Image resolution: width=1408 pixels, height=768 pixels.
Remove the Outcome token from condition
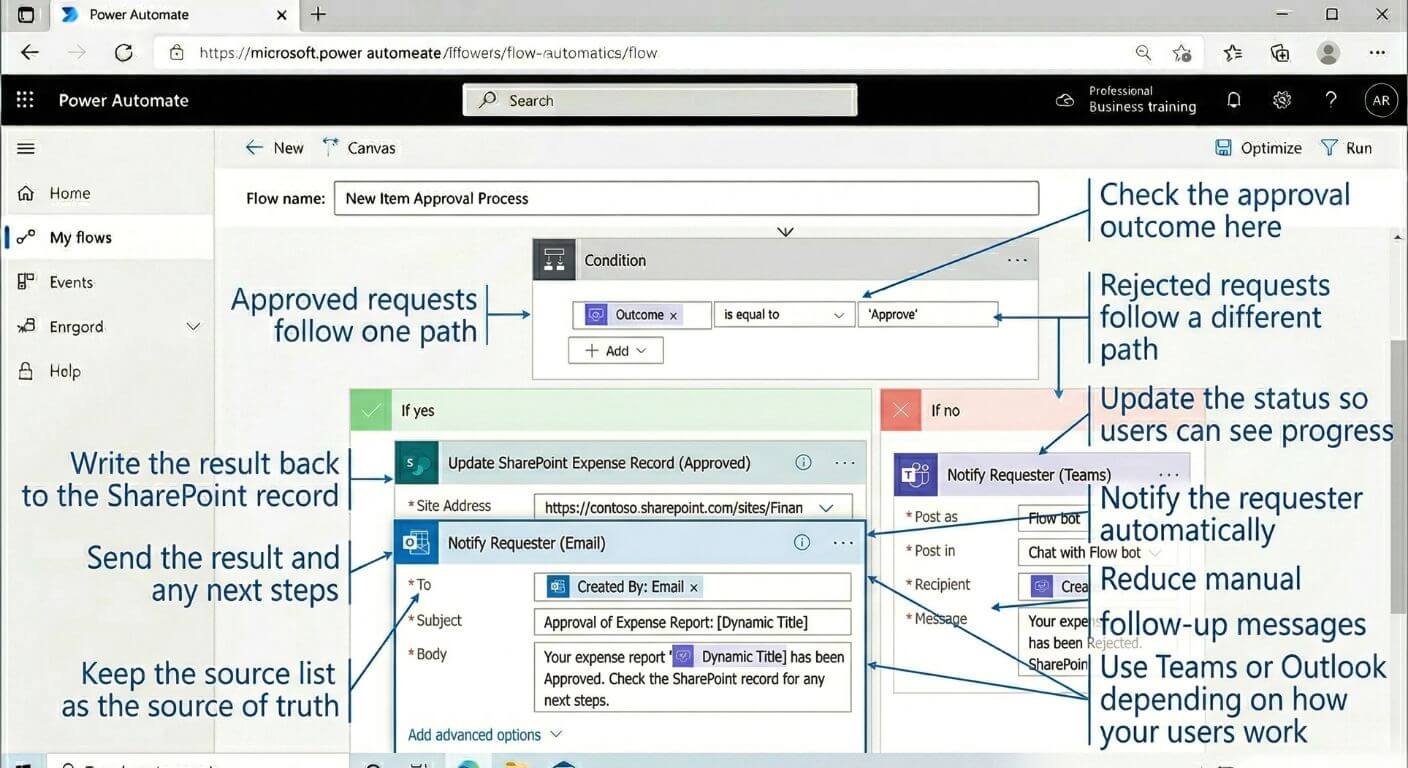pos(673,315)
